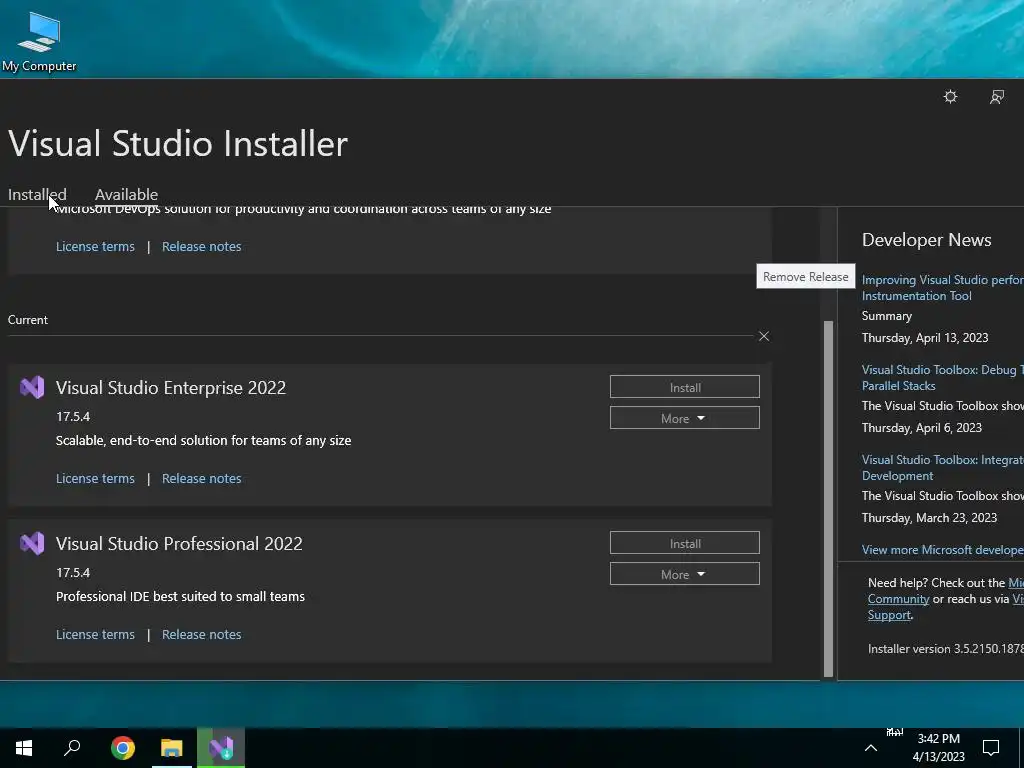Open Release notes under the DevOps product
The height and width of the screenshot is (768, 1024).
[202, 247]
